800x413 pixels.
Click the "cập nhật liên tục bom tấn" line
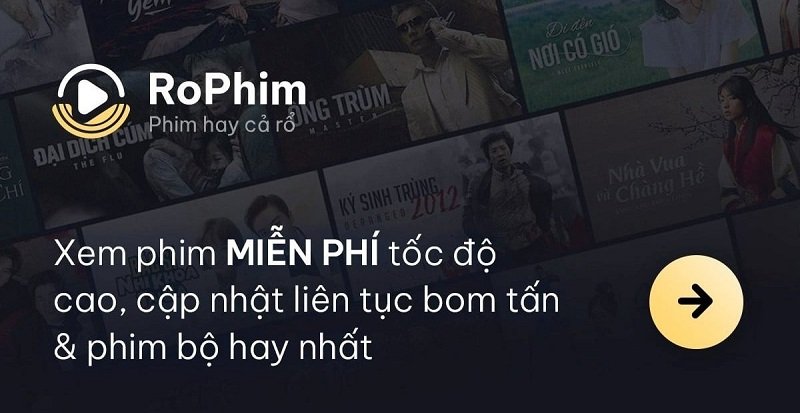coord(348,303)
